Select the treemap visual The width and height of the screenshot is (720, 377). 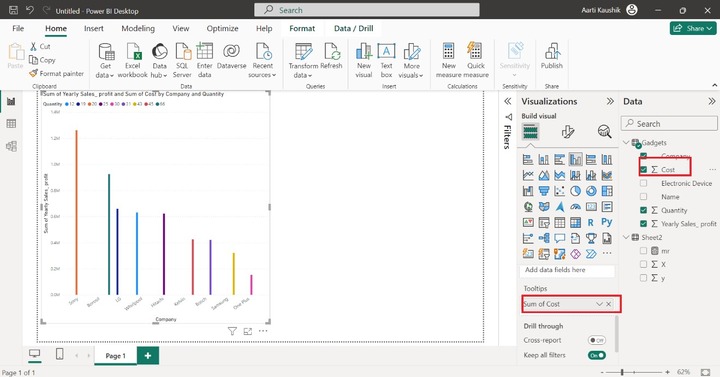607,191
